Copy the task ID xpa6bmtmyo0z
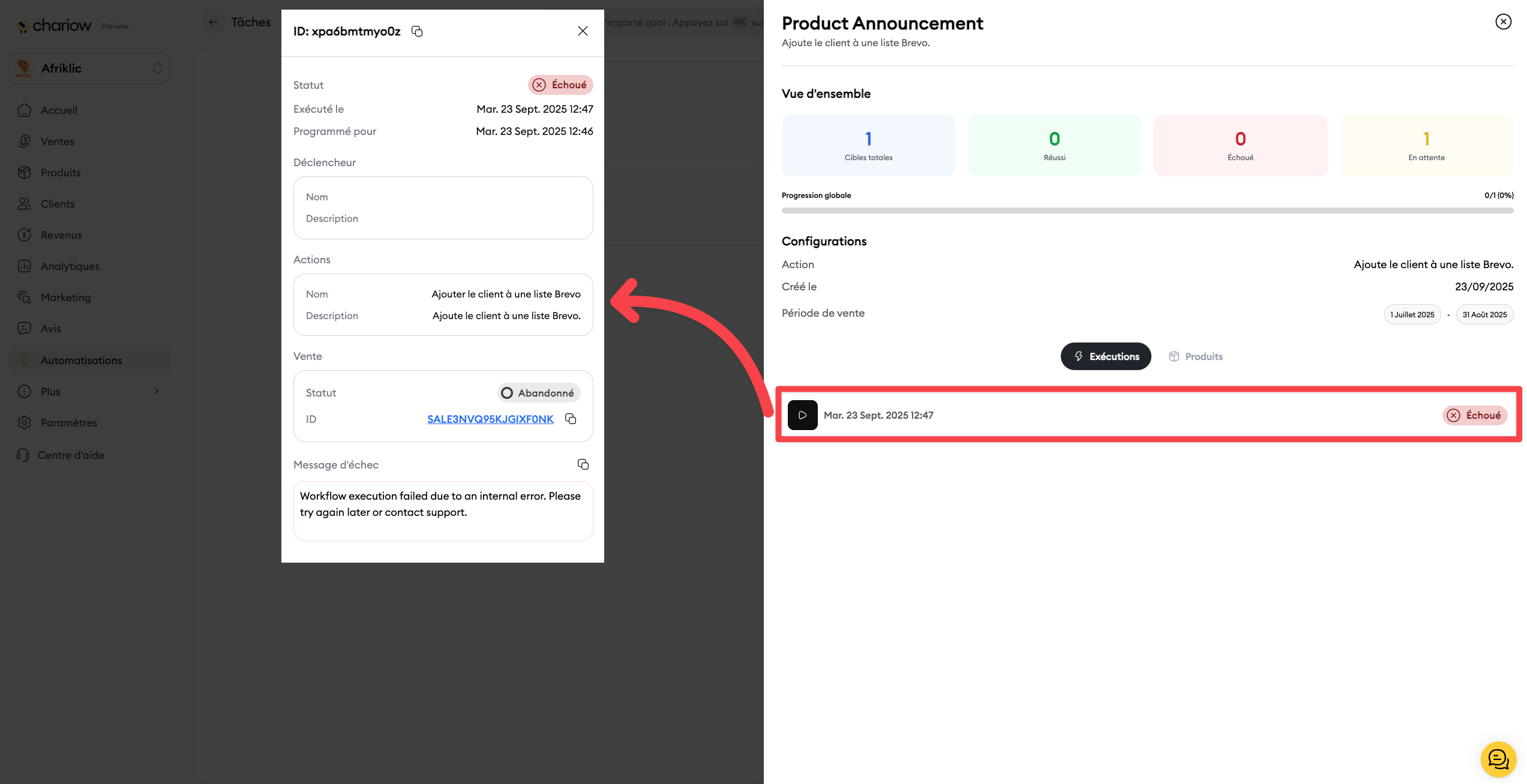The height and width of the screenshot is (784, 1527). (x=417, y=31)
